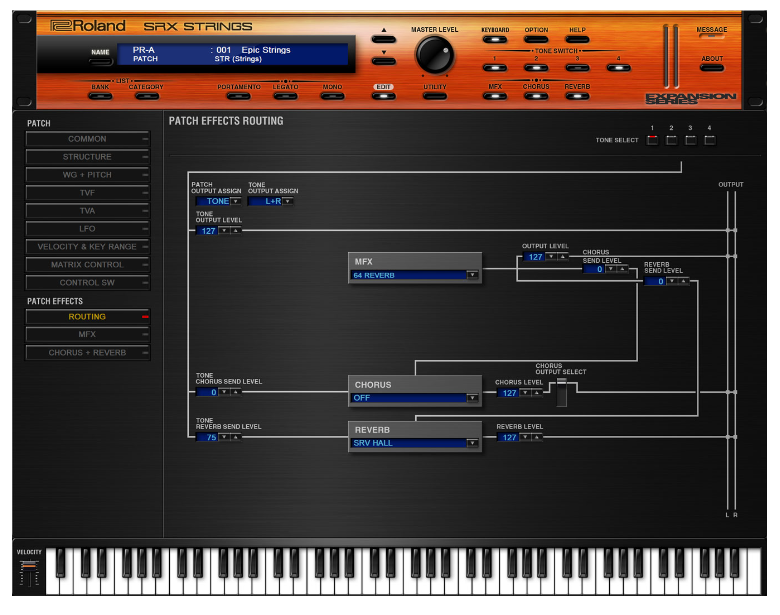Open the OPTION menu button
This screenshot has width=780, height=615.
pos(536,39)
